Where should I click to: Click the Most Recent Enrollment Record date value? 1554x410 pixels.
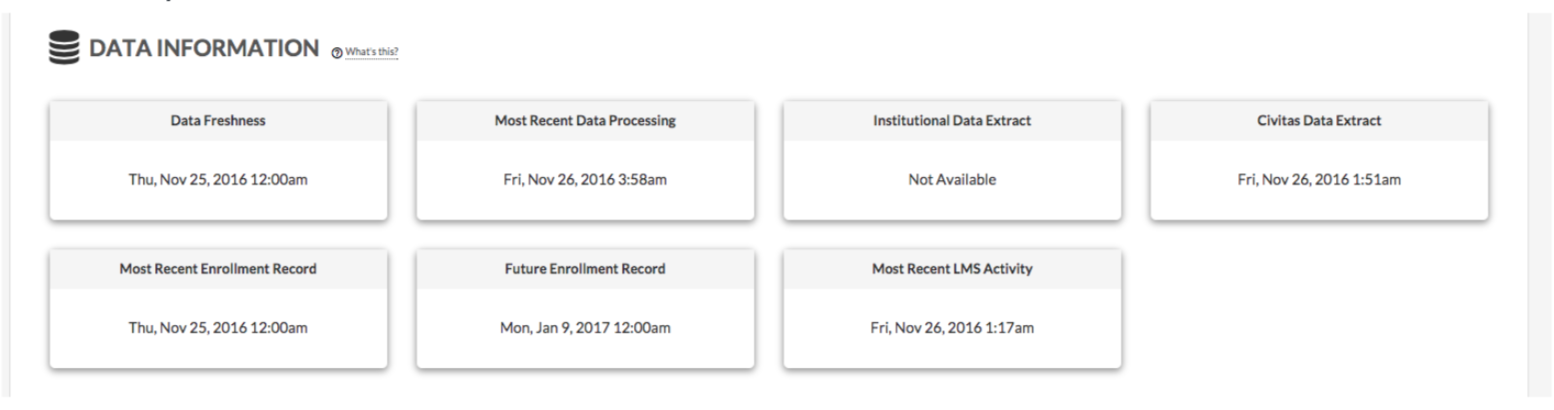[x=218, y=328]
